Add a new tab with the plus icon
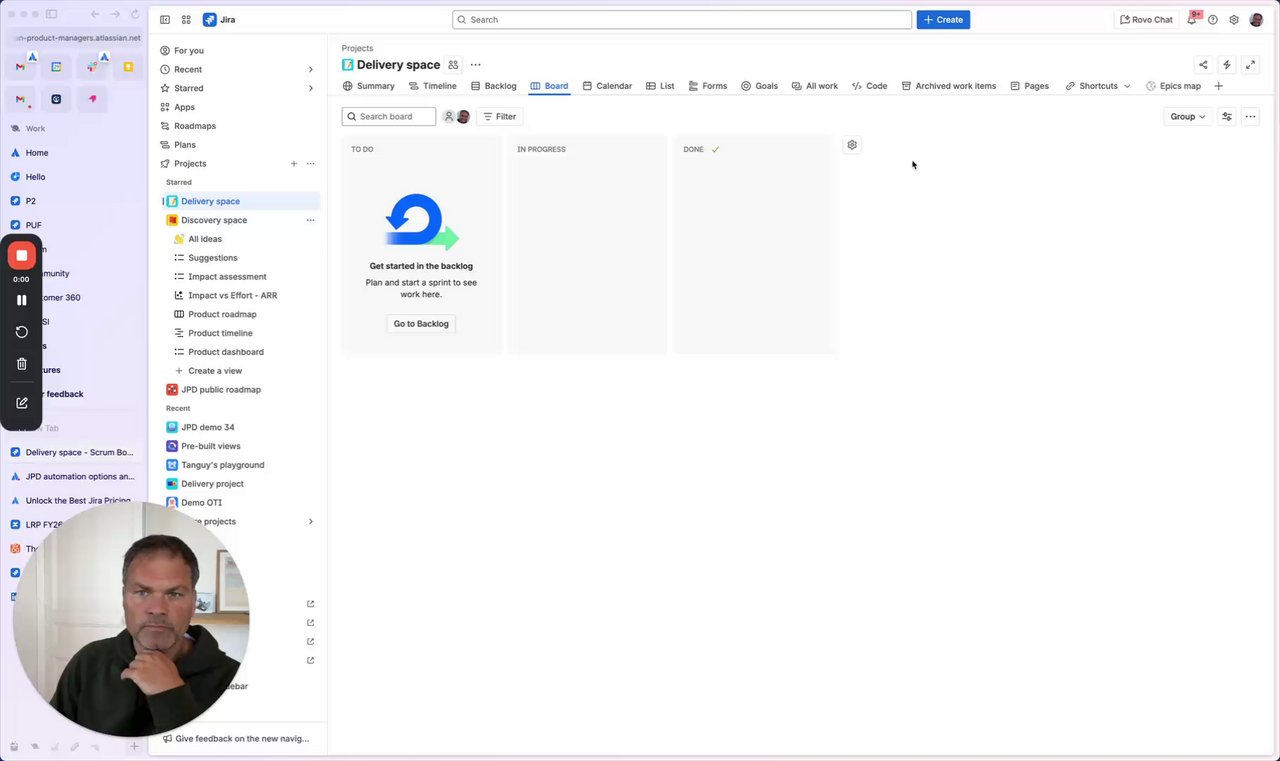Image resolution: width=1280 pixels, height=761 pixels. [1218, 86]
